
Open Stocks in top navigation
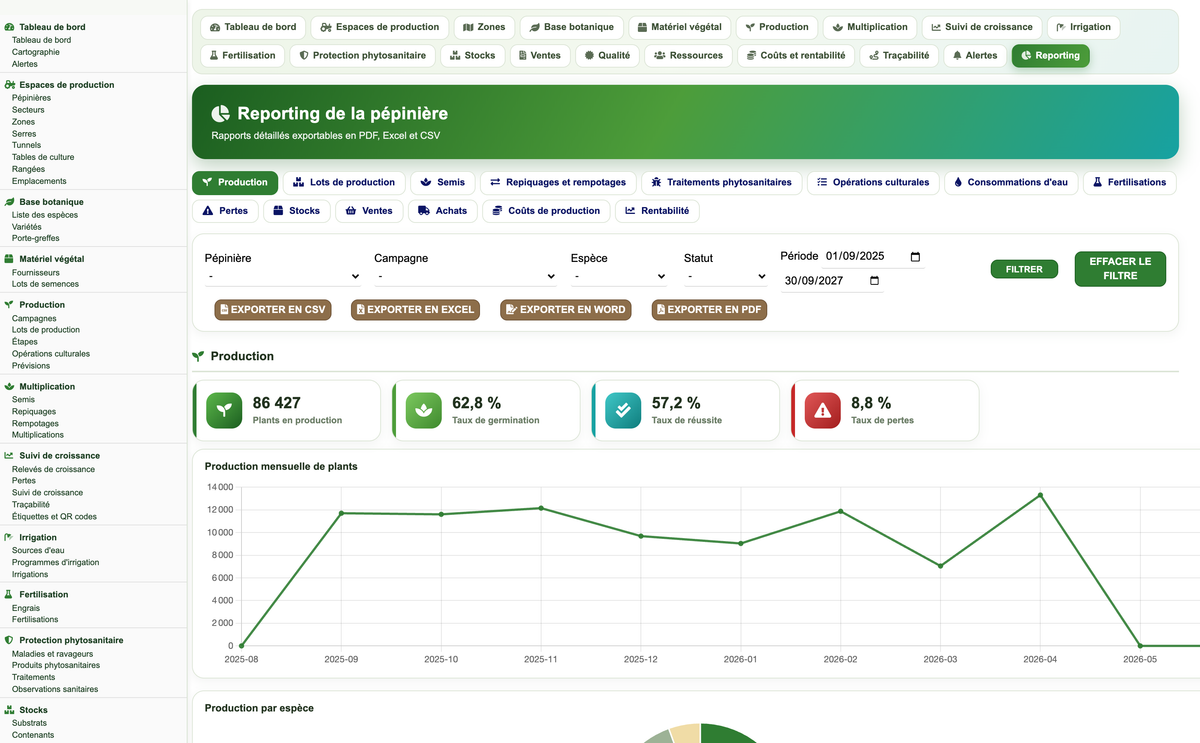[x=472, y=55]
